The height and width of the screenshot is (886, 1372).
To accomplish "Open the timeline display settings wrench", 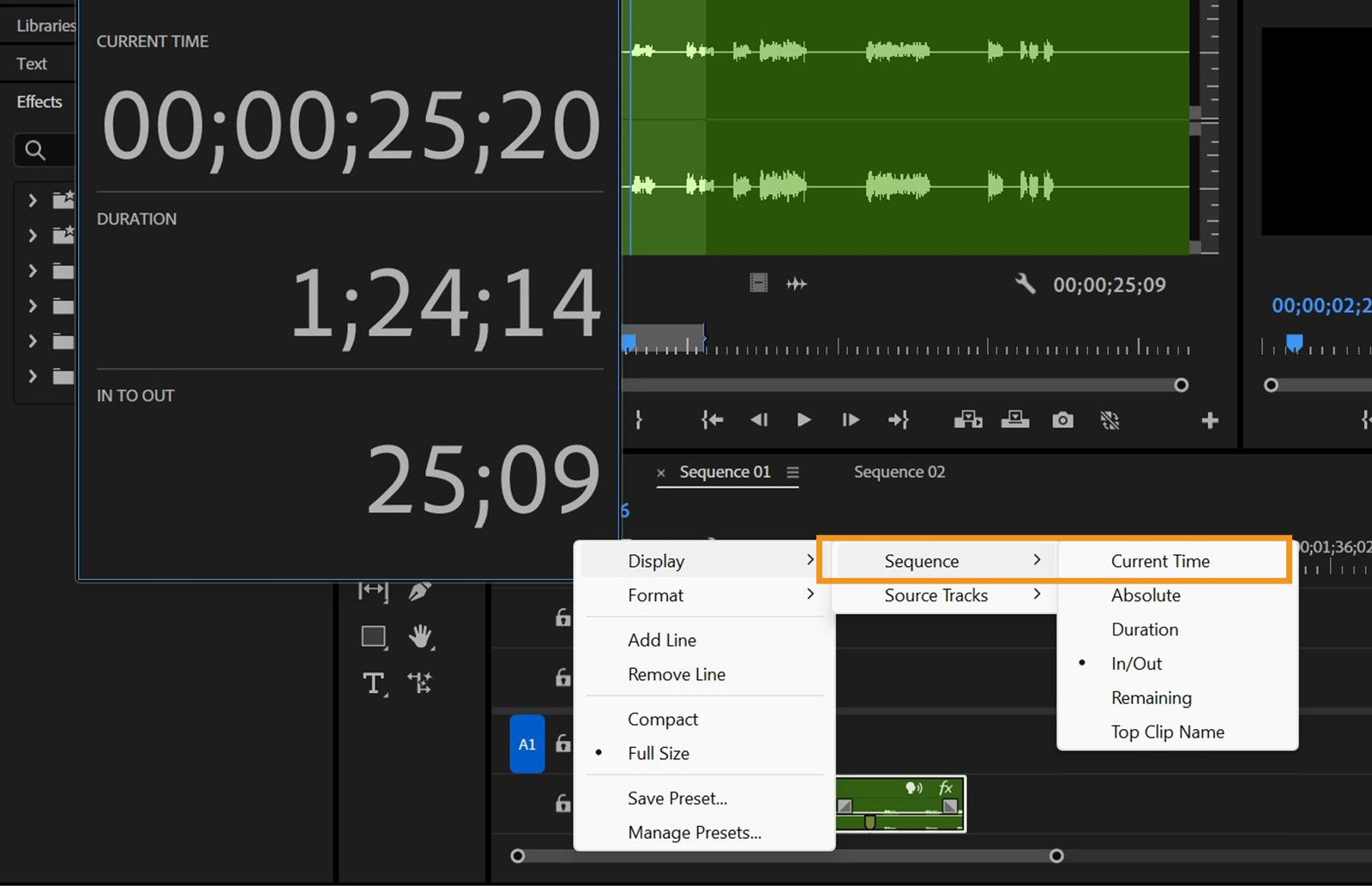I will [x=1024, y=284].
